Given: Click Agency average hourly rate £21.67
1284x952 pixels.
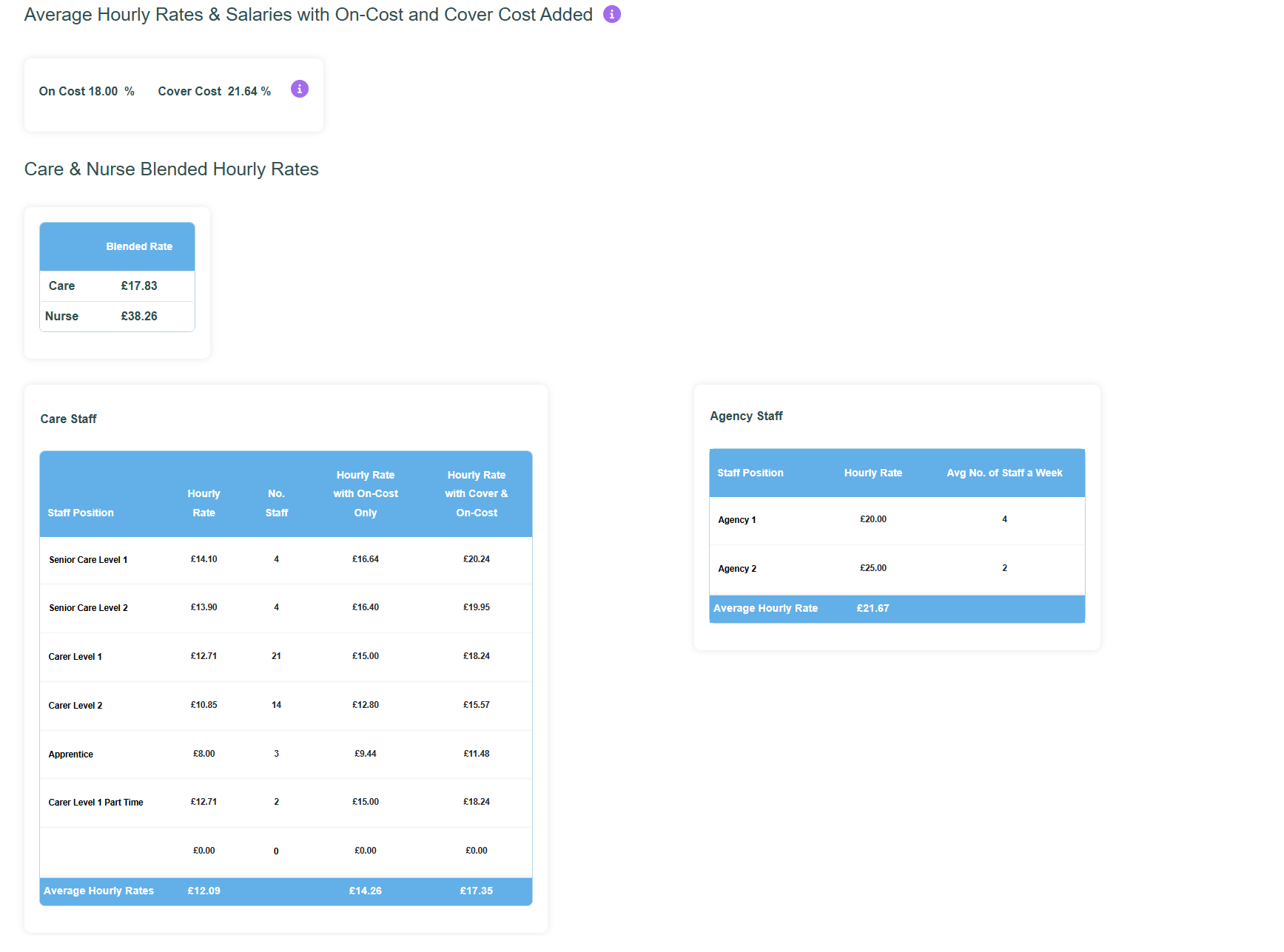Looking at the screenshot, I should (873, 608).
